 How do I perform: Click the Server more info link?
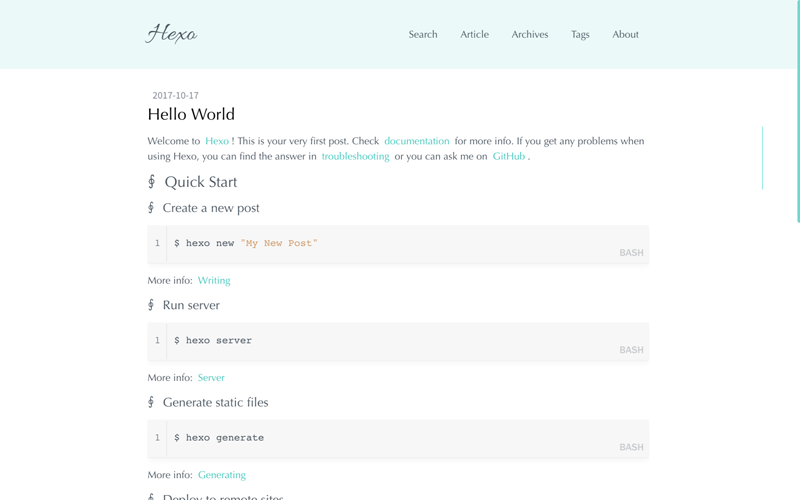point(211,377)
